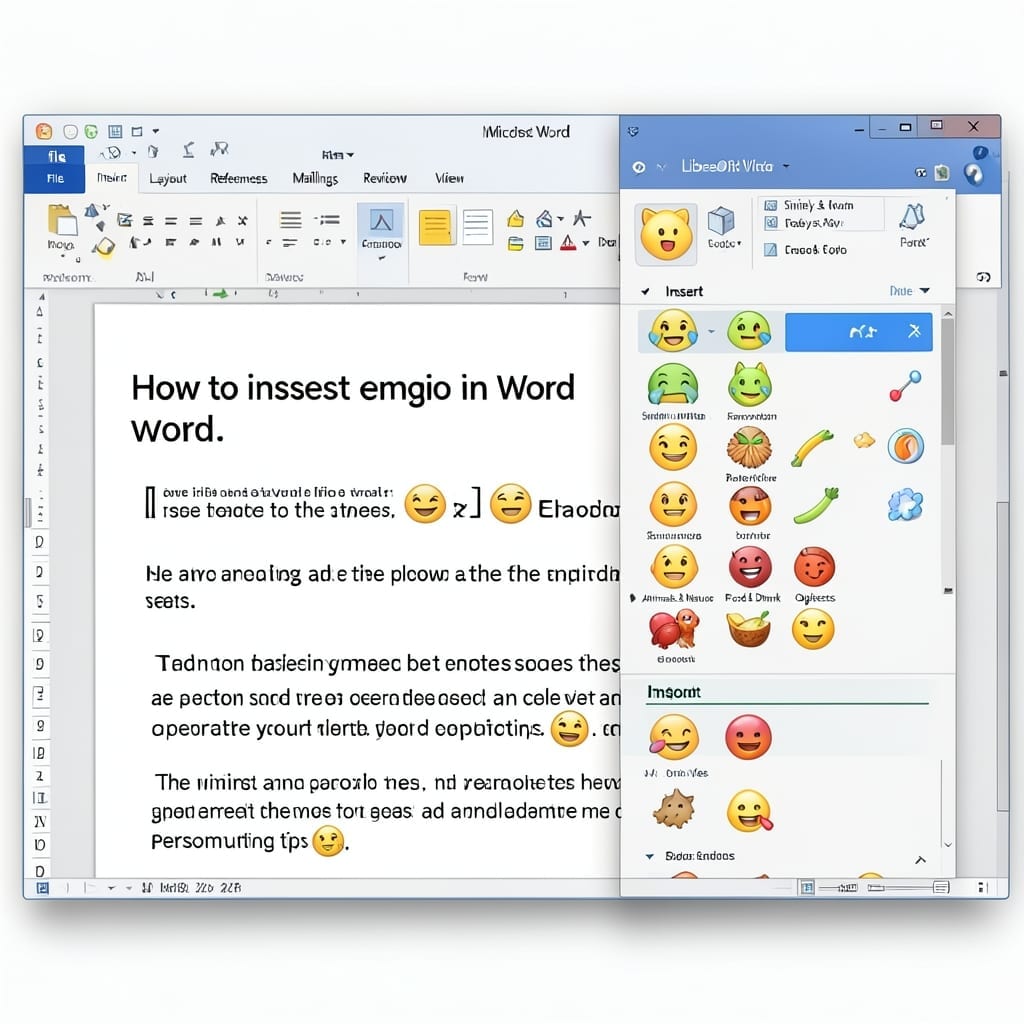
Task: Click the yellow folder icon in the ribbon's lower row
Action: [x=515, y=244]
